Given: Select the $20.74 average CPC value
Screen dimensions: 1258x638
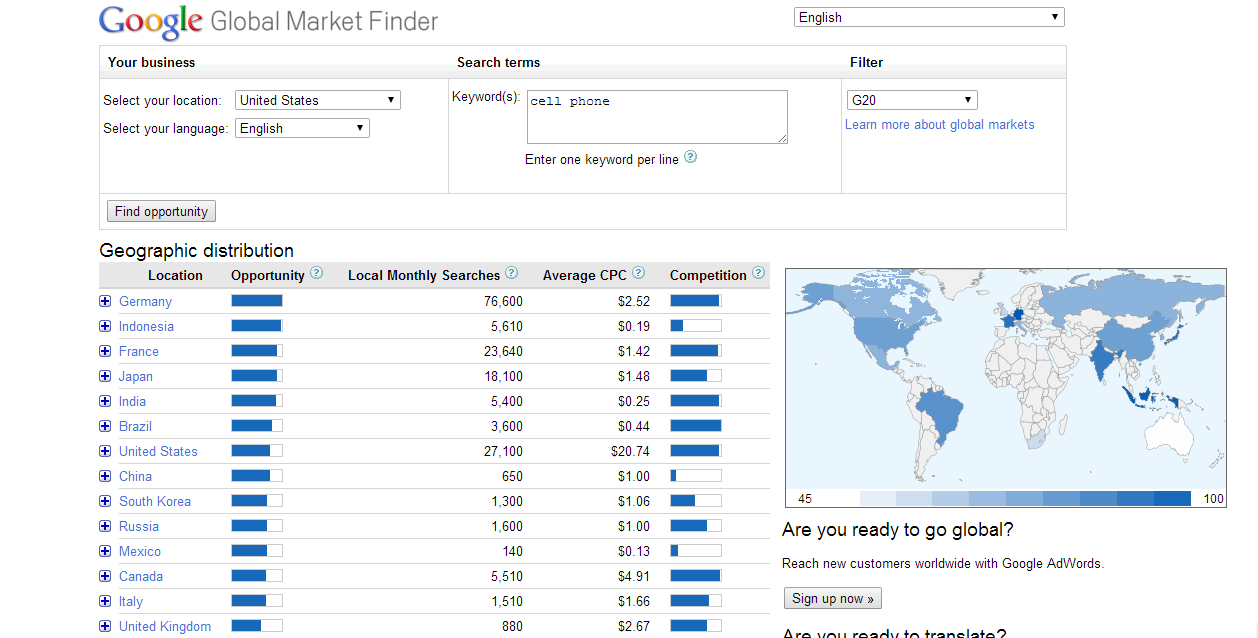Looking at the screenshot, I should click(630, 451).
